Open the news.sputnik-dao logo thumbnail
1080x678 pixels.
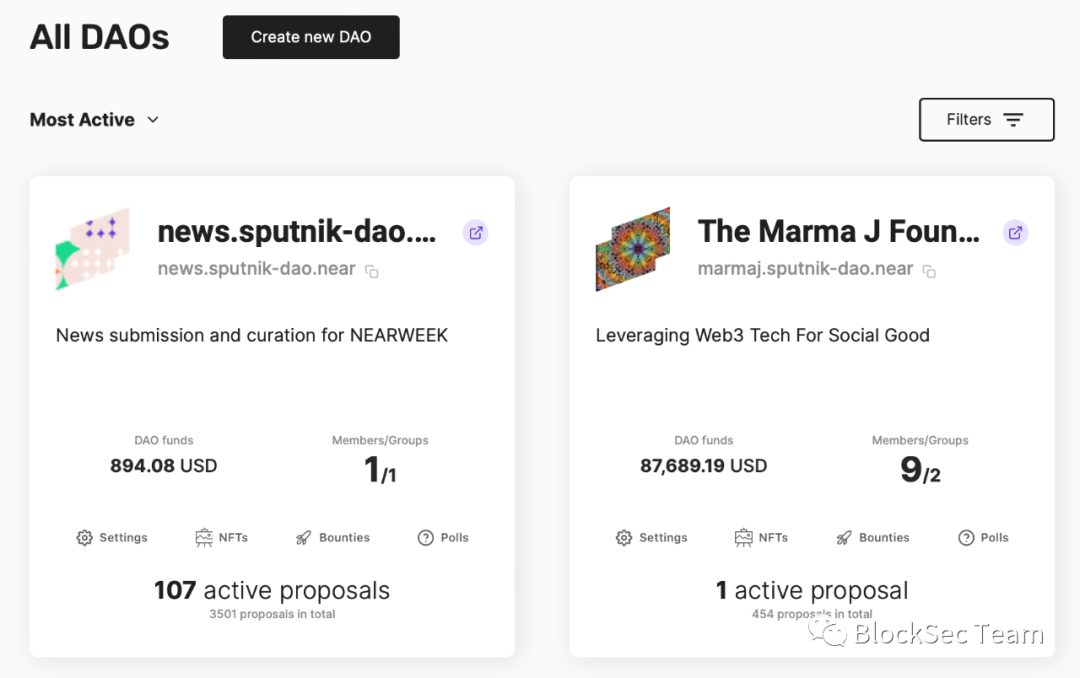[93, 249]
